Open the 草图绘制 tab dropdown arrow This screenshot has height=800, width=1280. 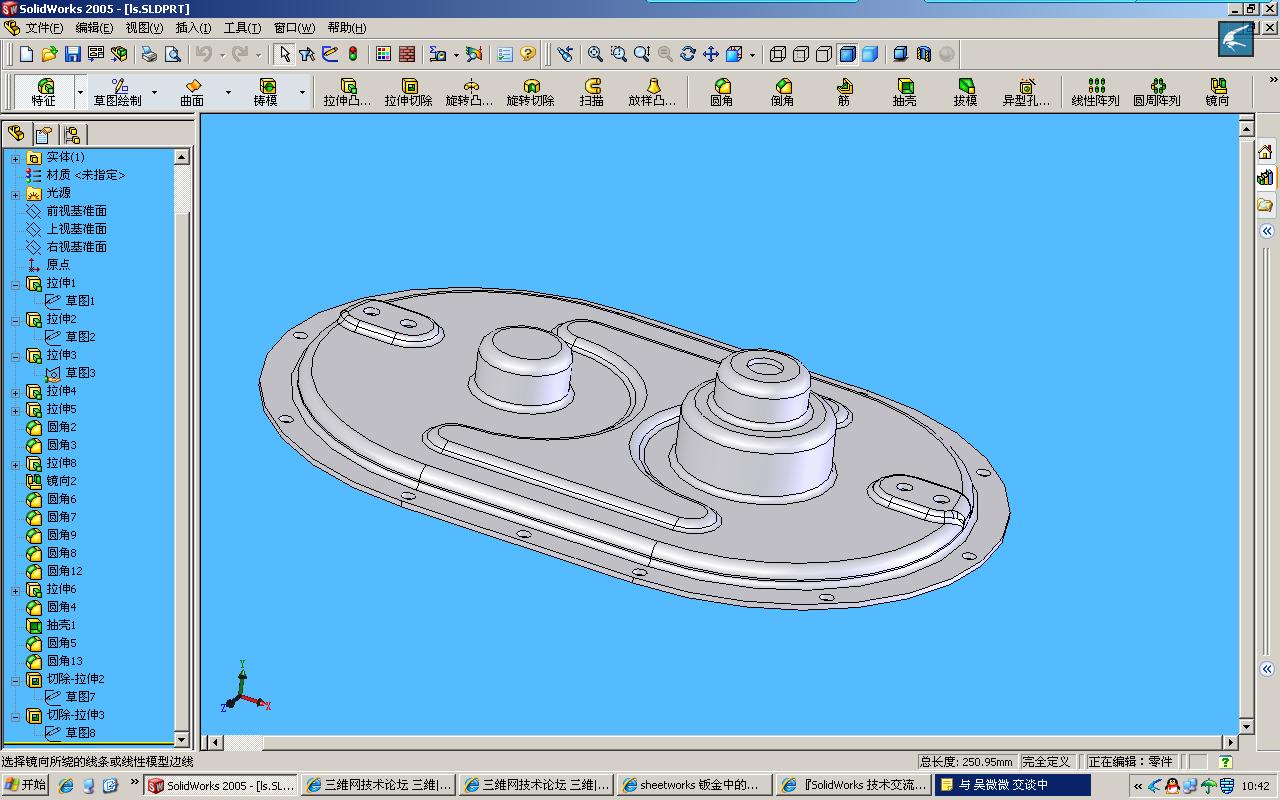pos(154,93)
